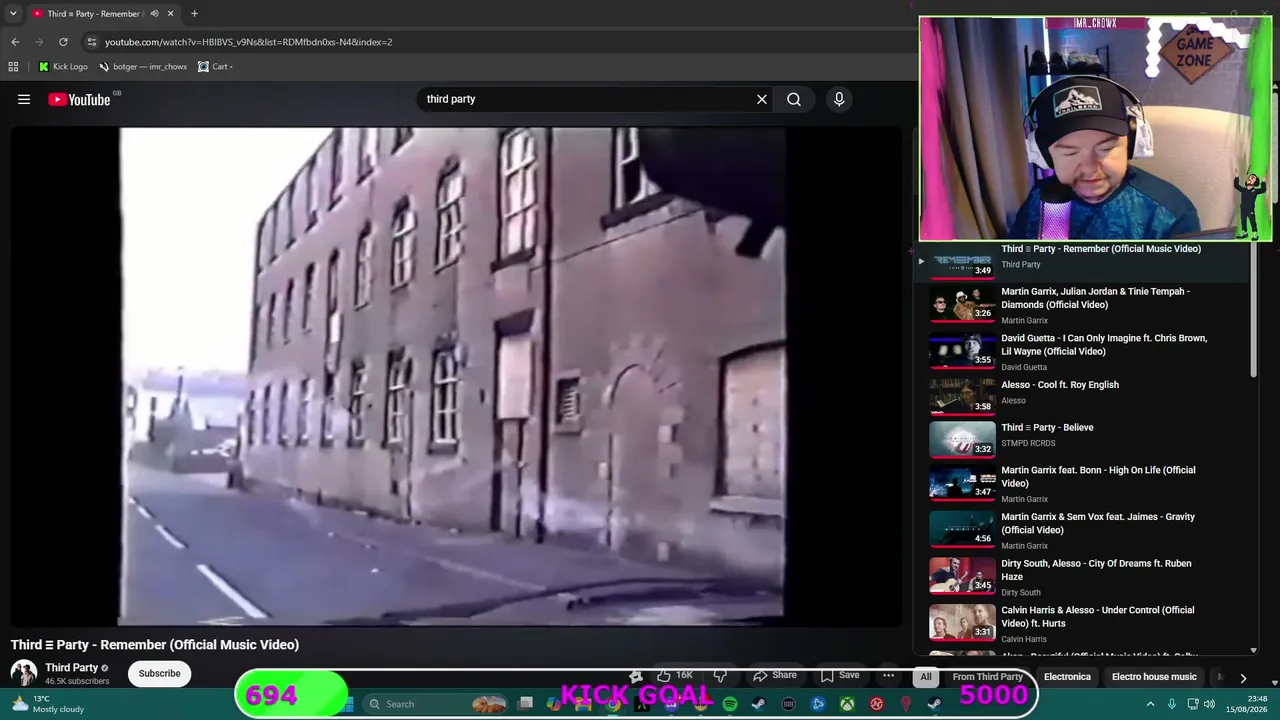
Task: Open the Windows taskbar search box
Action: tap(435, 704)
